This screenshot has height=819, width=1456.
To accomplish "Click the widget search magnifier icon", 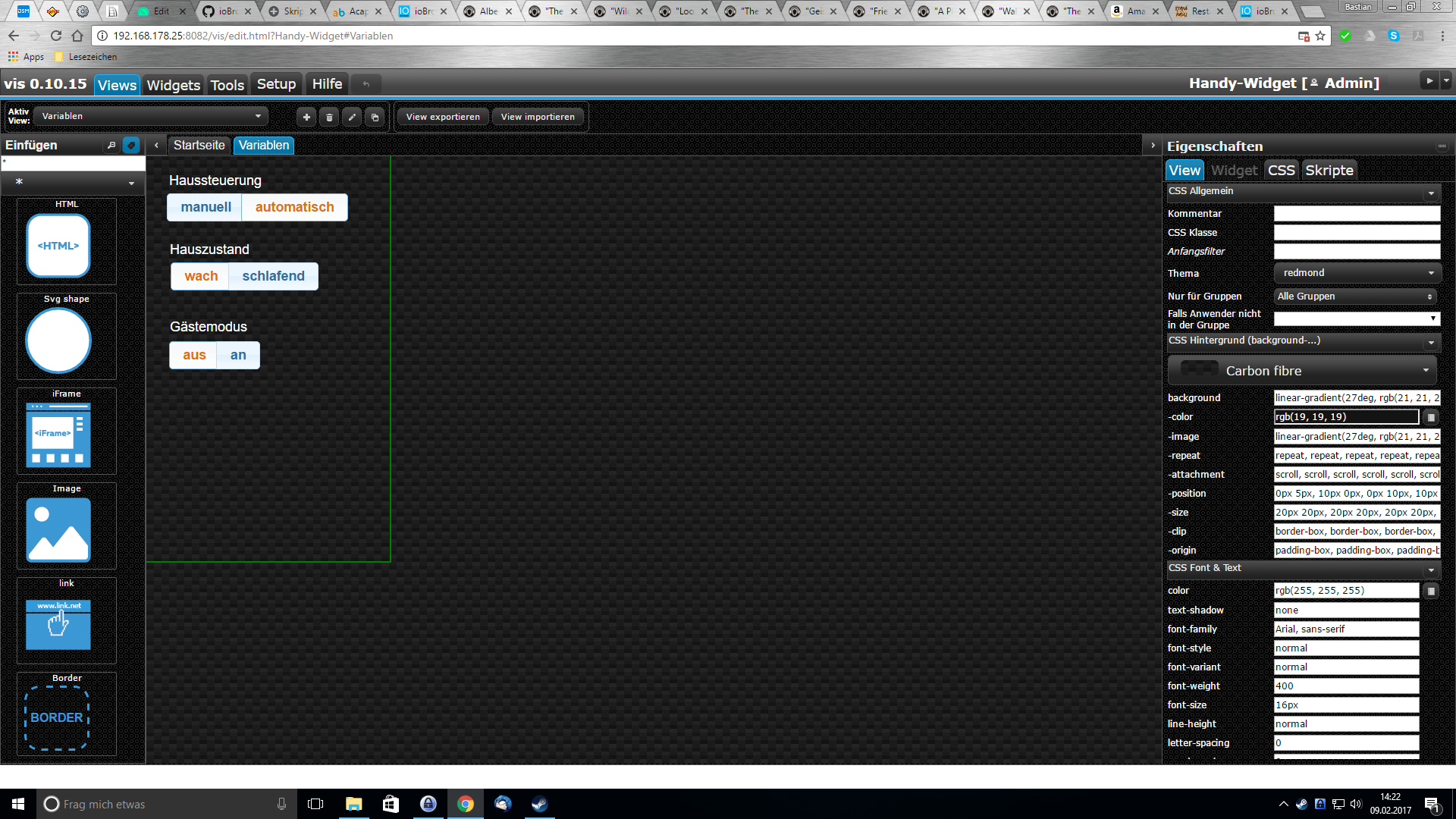I will [111, 145].
